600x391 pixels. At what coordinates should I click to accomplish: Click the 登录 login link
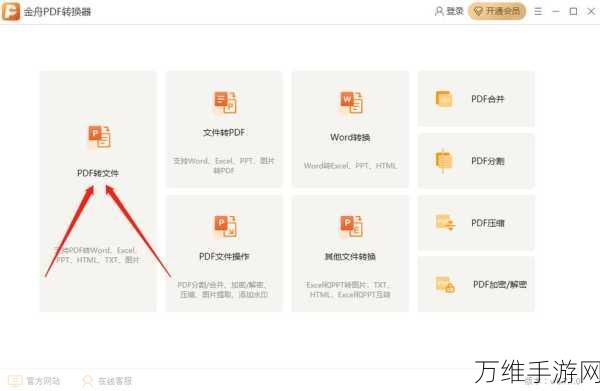coord(455,11)
